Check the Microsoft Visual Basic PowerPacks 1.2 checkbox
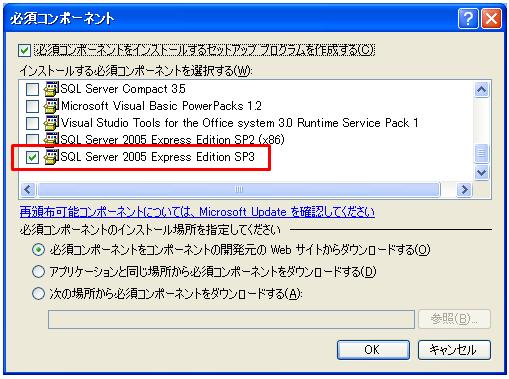 click(x=32, y=106)
